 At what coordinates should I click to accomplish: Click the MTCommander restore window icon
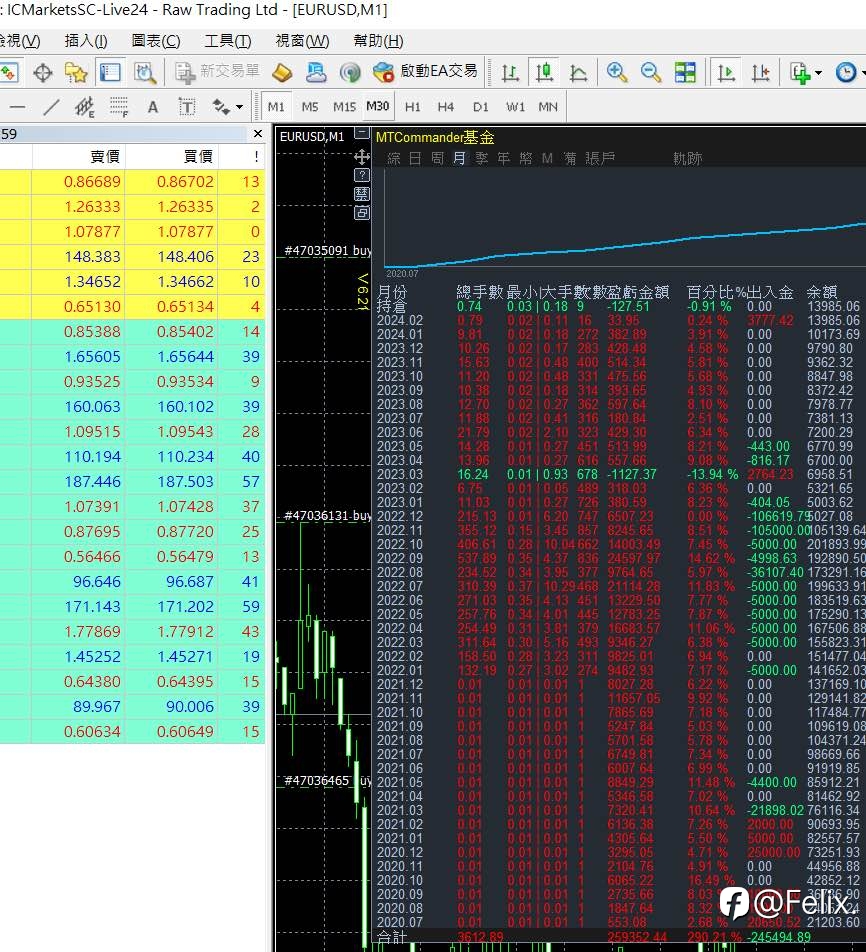click(x=362, y=212)
